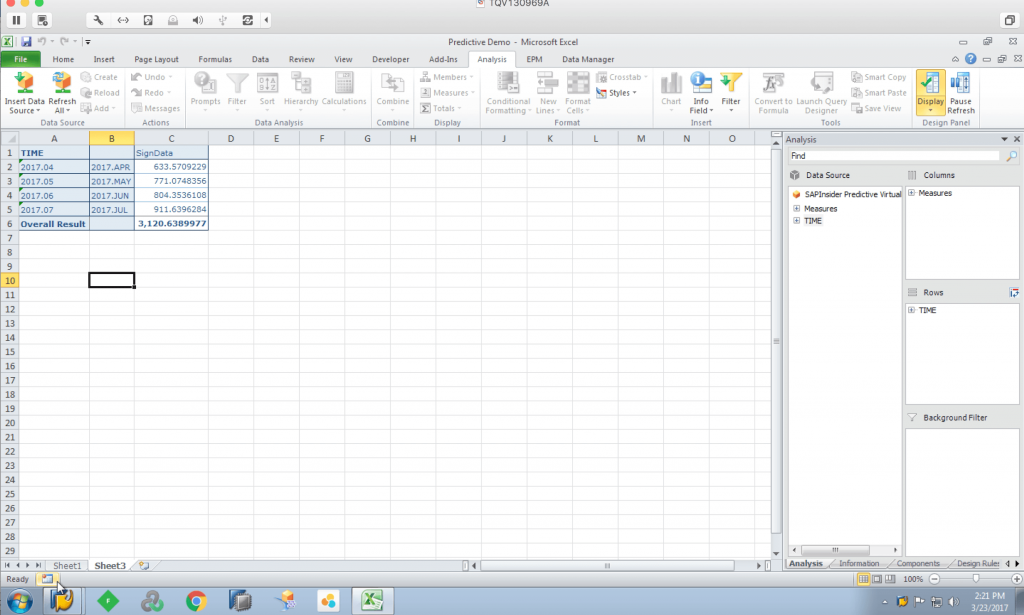Switch to the Developer ribbon tab

pyautogui.click(x=391, y=59)
